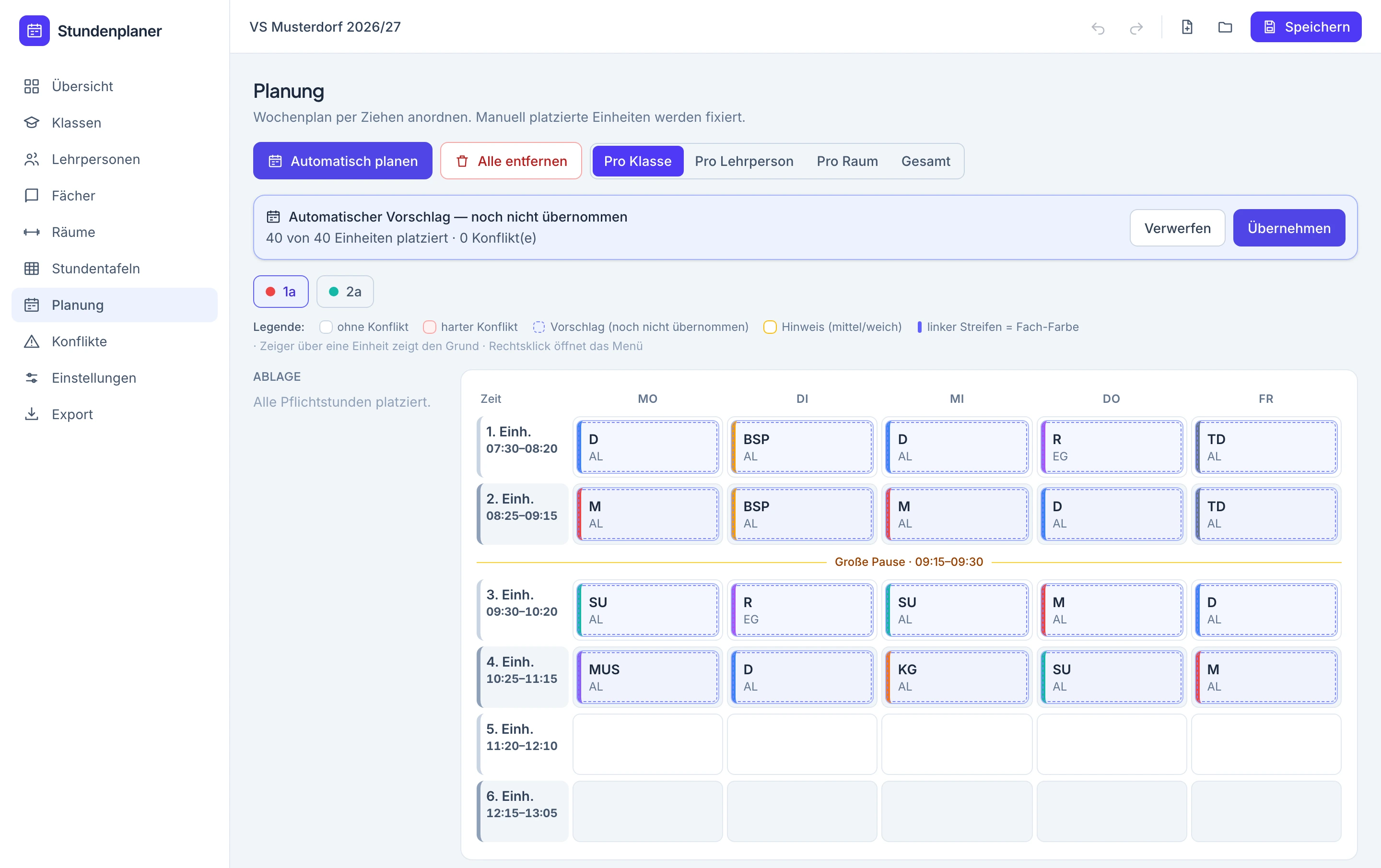The width and height of the screenshot is (1381, 868).
Task: Switch to Pro Lehrperson view
Action: pyautogui.click(x=744, y=161)
